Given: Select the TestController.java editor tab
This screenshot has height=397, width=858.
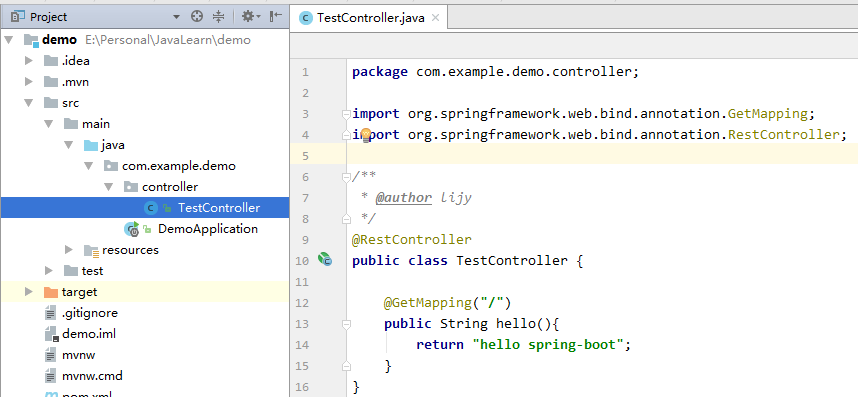Looking at the screenshot, I should tap(369, 17).
